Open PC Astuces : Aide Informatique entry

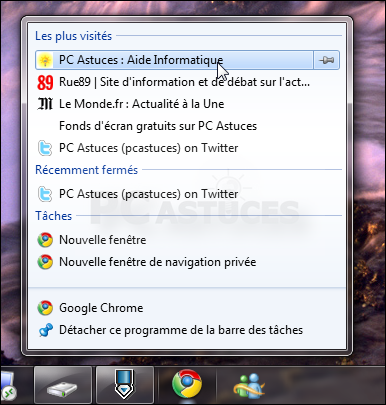click(174, 60)
